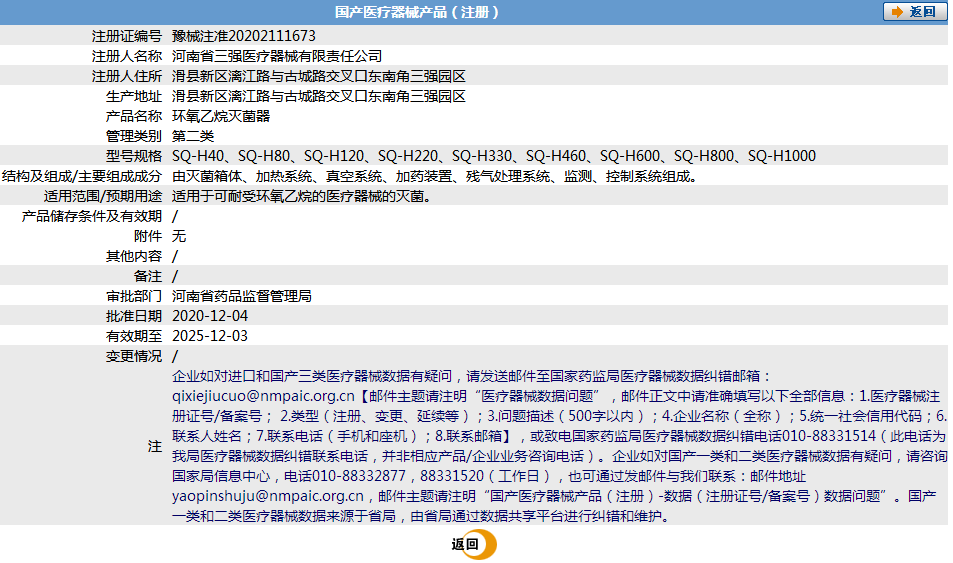Click the 生产地址 label
The height and width of the screenshot is (563, 953).
134,96
